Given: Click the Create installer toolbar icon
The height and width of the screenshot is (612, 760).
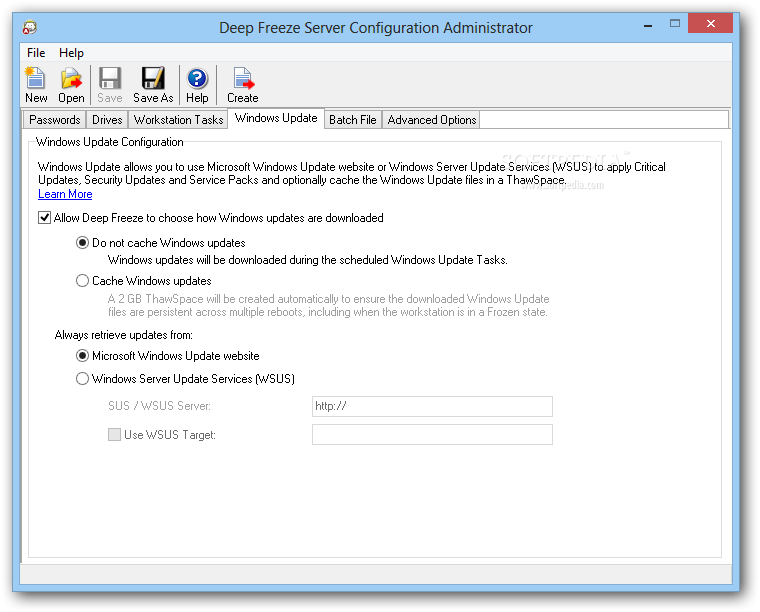Looking at the screenshot, I should [x=243, y=85].
